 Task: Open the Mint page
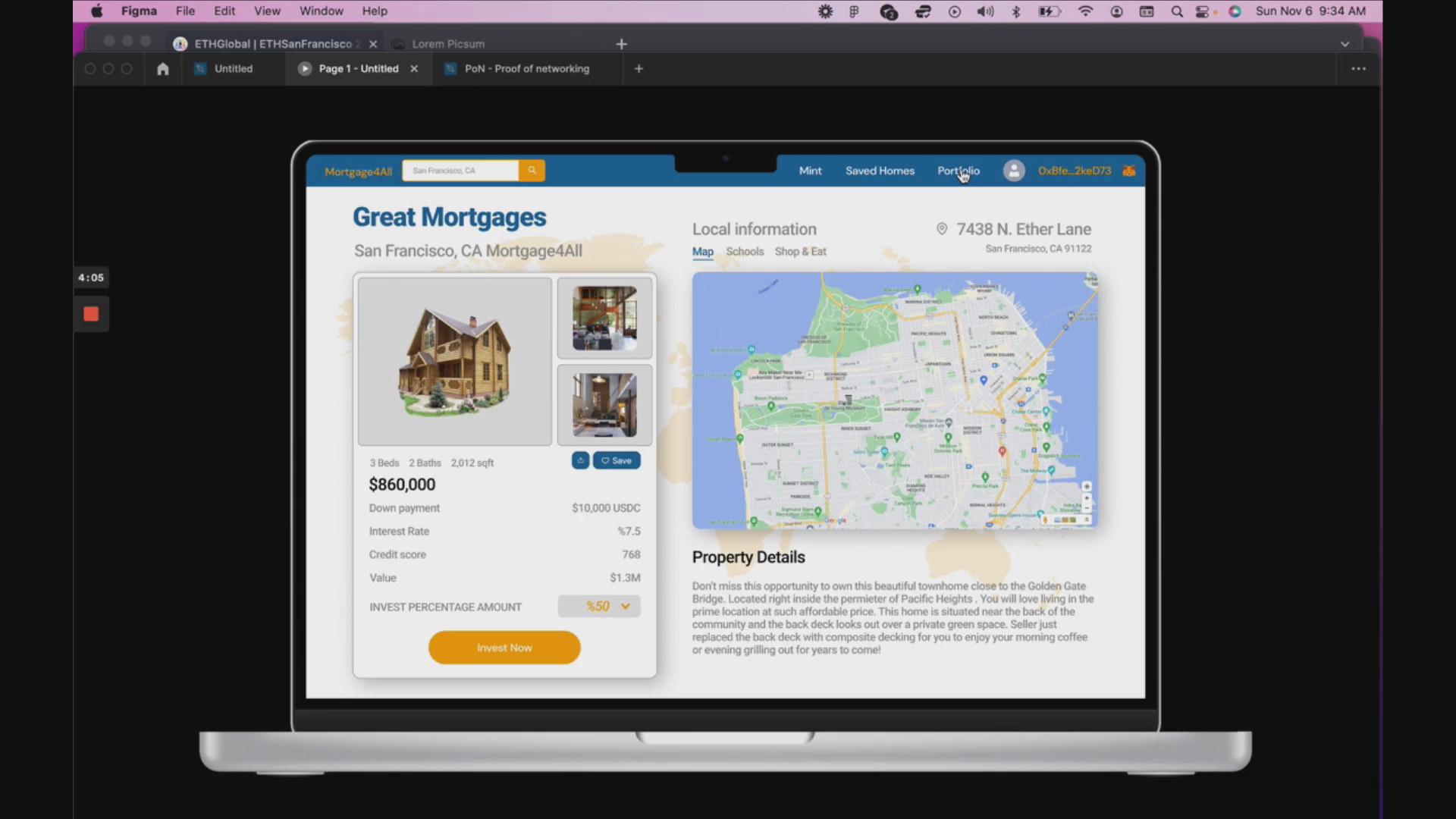[x=810, y=171]
